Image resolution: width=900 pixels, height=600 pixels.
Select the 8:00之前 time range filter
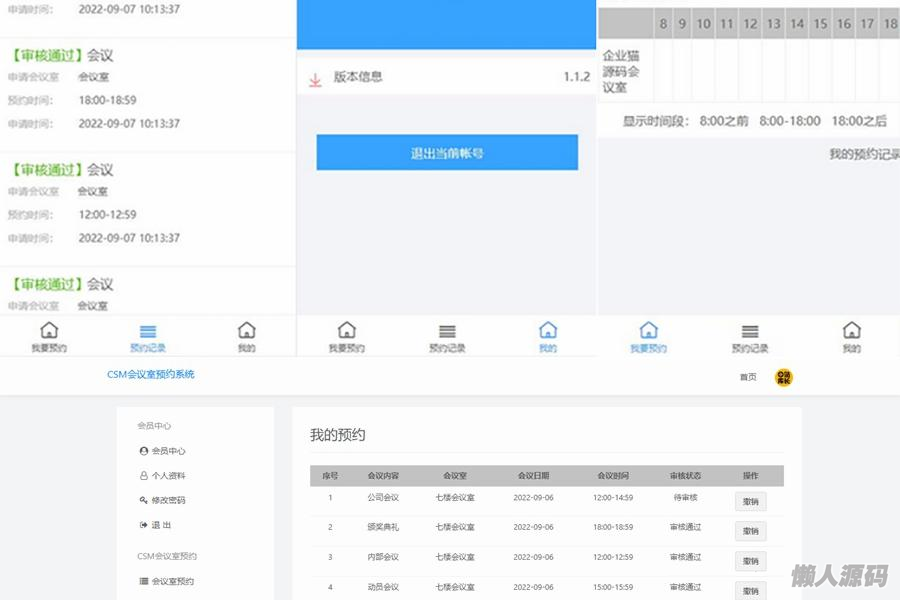tap(723, 121)
